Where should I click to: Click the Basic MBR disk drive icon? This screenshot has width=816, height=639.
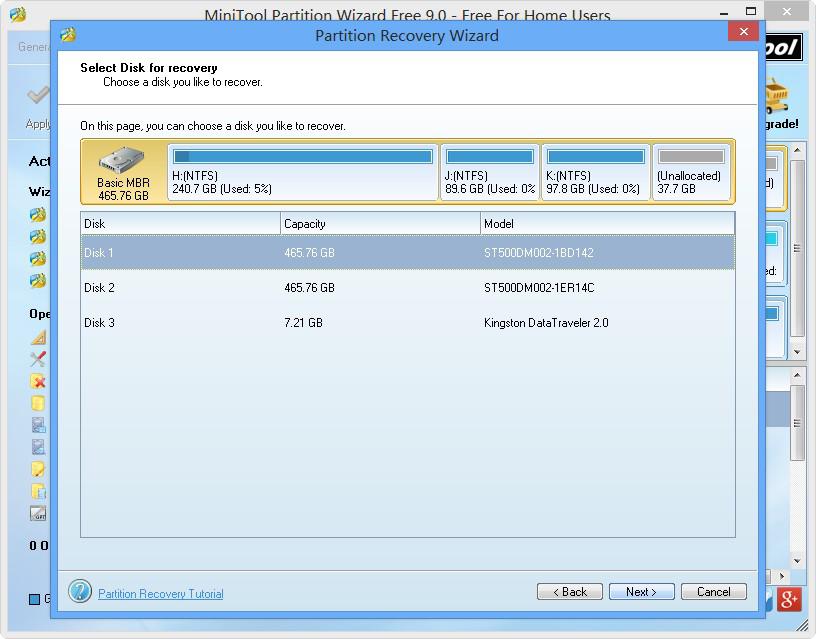click(121, 160)
